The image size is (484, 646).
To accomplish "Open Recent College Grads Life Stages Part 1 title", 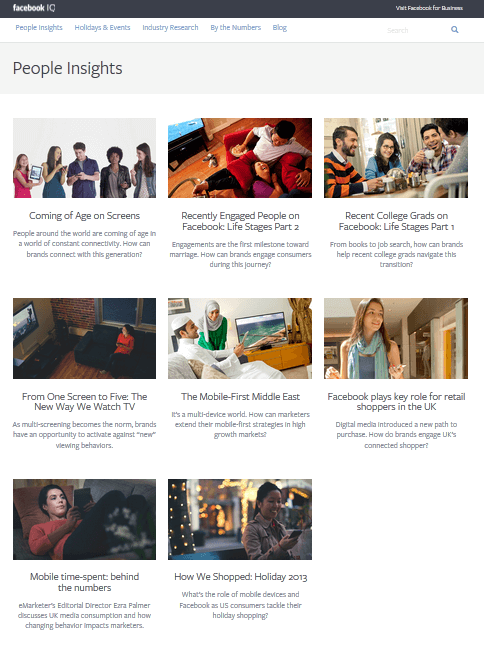I will 396,221.
